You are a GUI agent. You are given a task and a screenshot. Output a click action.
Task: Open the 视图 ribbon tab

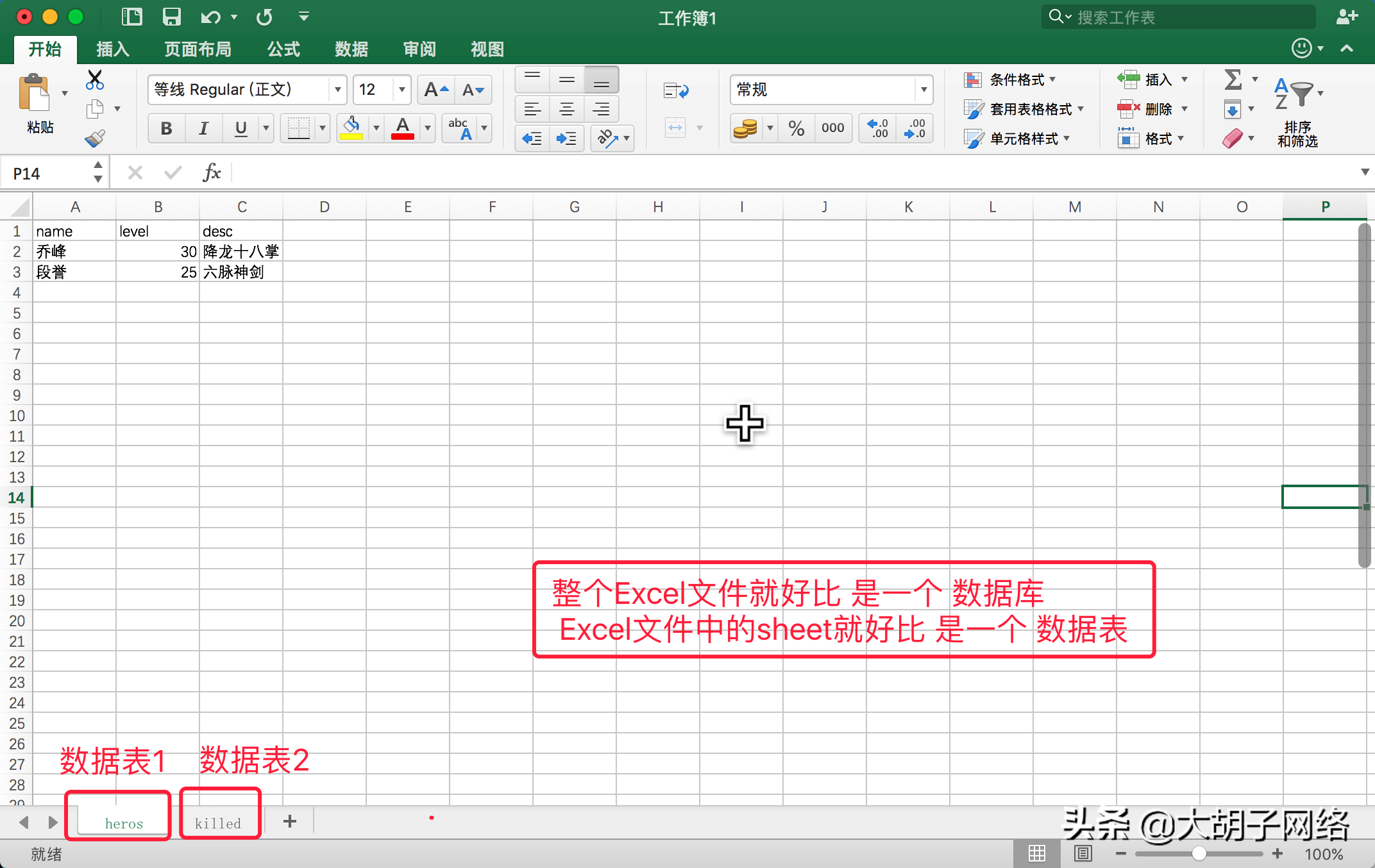point(487,49)
